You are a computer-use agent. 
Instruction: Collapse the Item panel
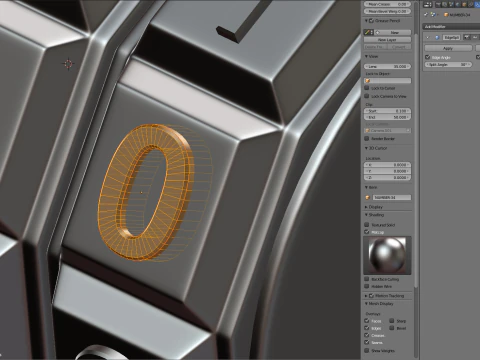(366, 187)
